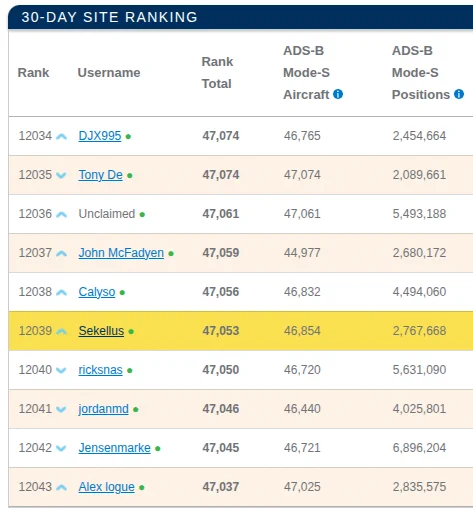The width and height of the screenshot is (473, 510).
Task: Click the up arrow next to rank 12037
Action: tap(61, 253)
